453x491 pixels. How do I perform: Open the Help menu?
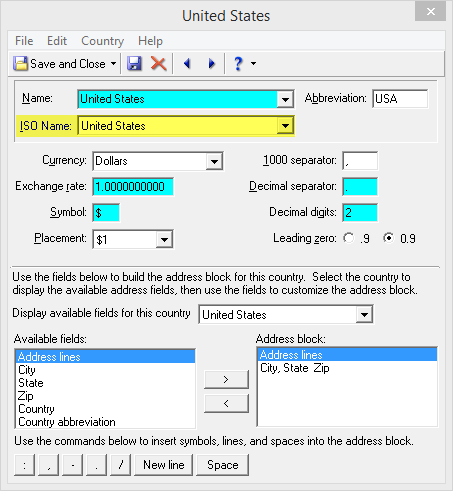[x=150, y=41]
